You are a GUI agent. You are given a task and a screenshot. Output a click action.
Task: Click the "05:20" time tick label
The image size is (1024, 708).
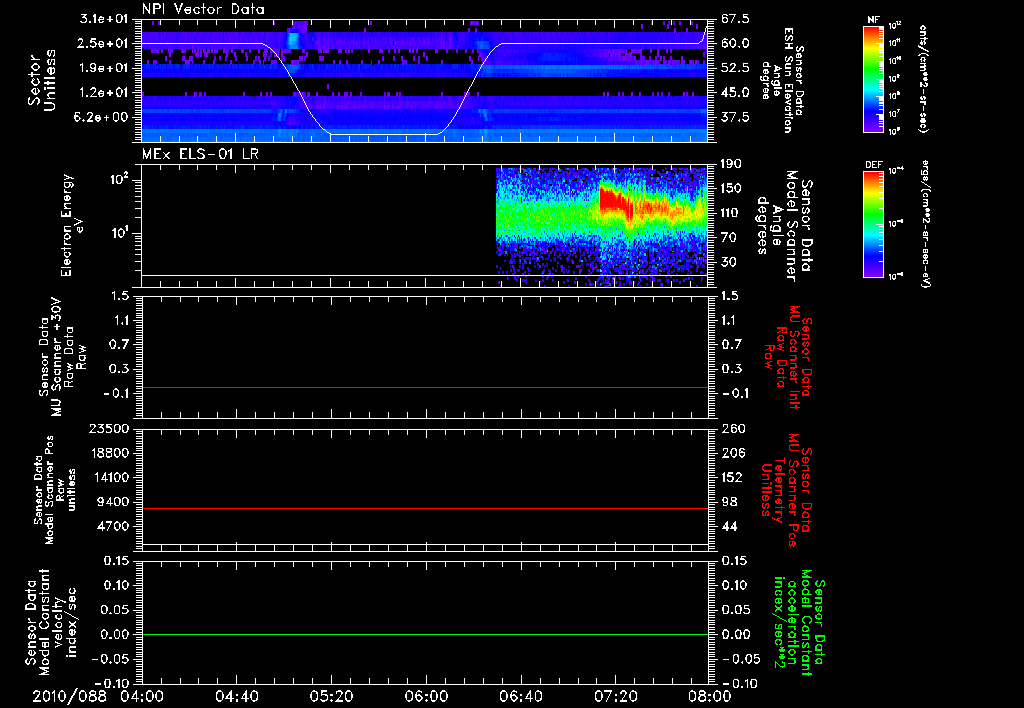(331, 696)
